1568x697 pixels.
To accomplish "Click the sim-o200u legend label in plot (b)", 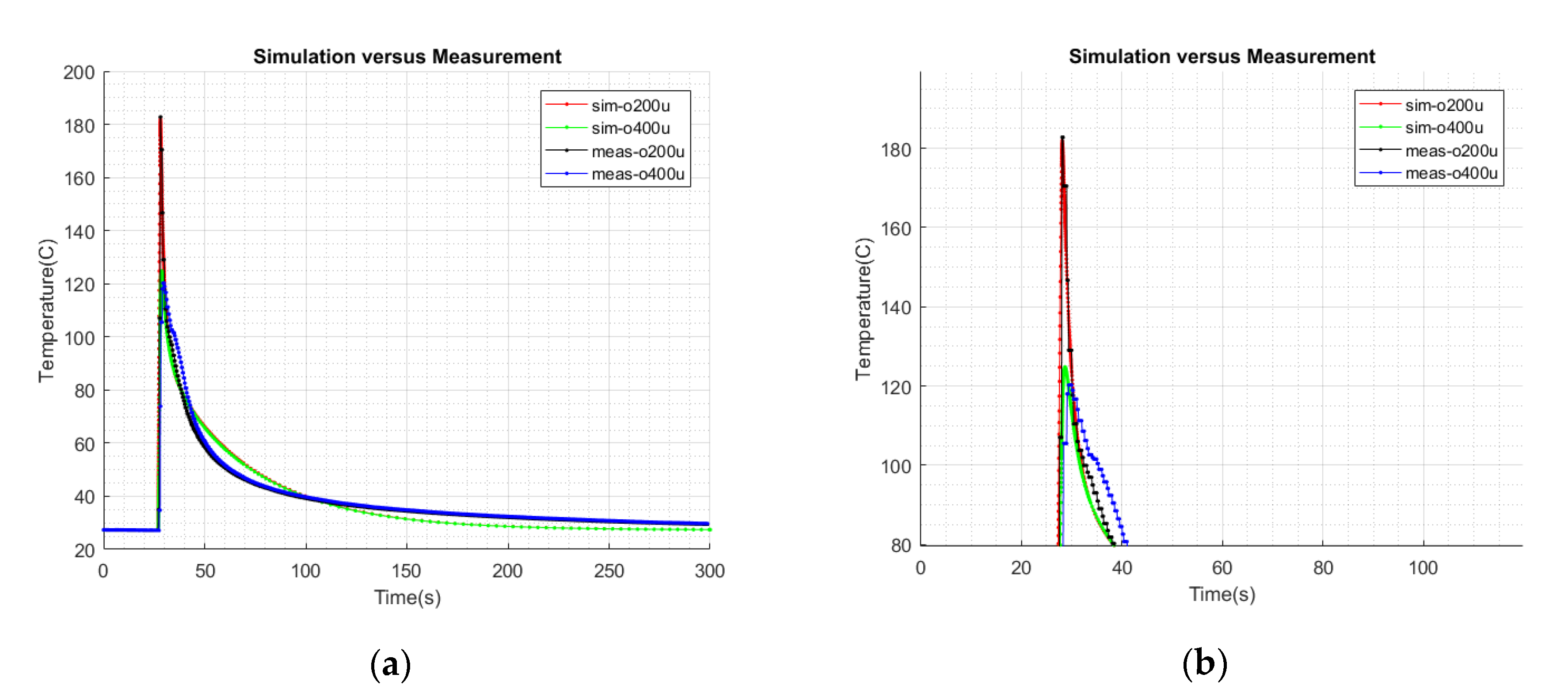I will (x=1443, y=105).
